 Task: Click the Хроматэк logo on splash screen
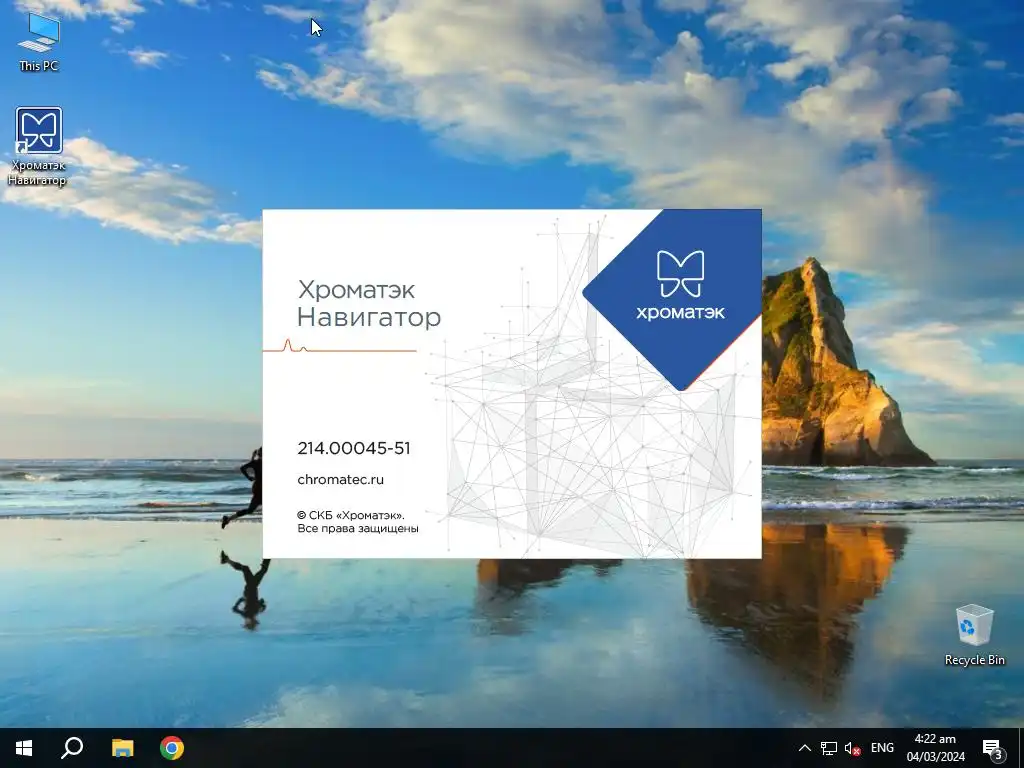pyautogui.click(x=680, y=285)
